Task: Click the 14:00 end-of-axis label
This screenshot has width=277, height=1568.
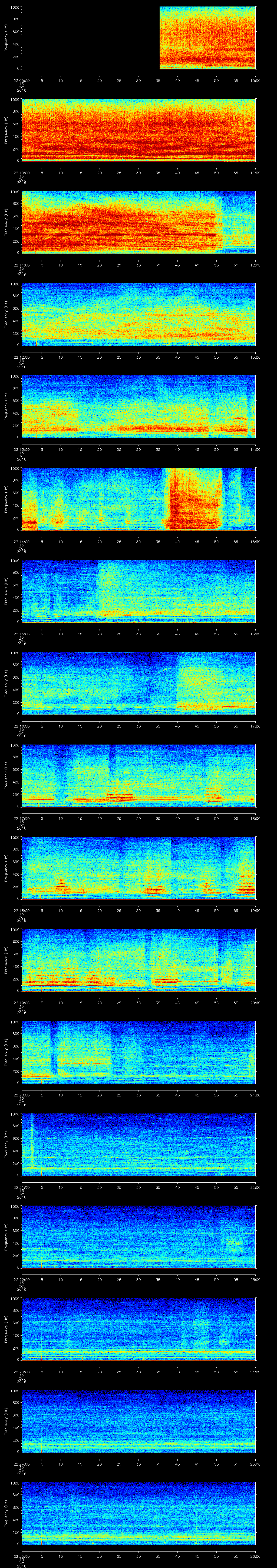Action: (255, 449)
